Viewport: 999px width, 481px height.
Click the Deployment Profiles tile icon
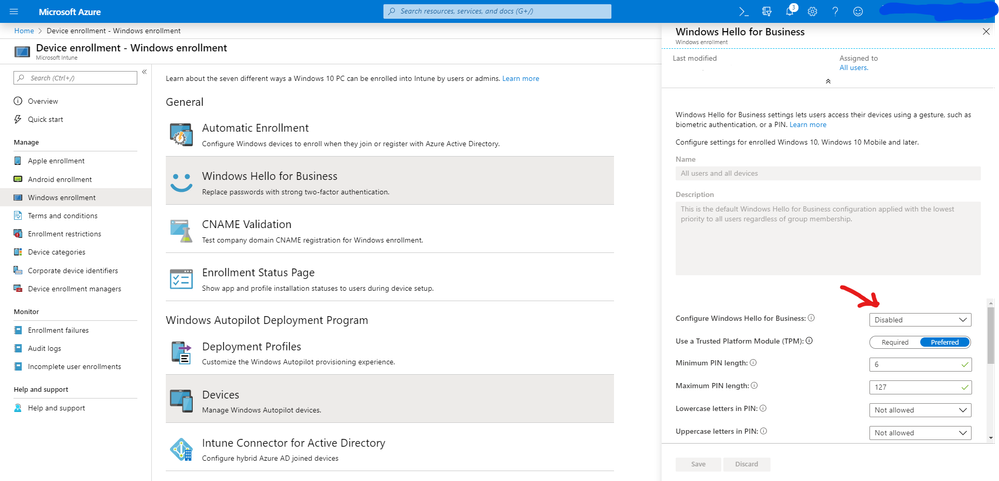[181, 353]
